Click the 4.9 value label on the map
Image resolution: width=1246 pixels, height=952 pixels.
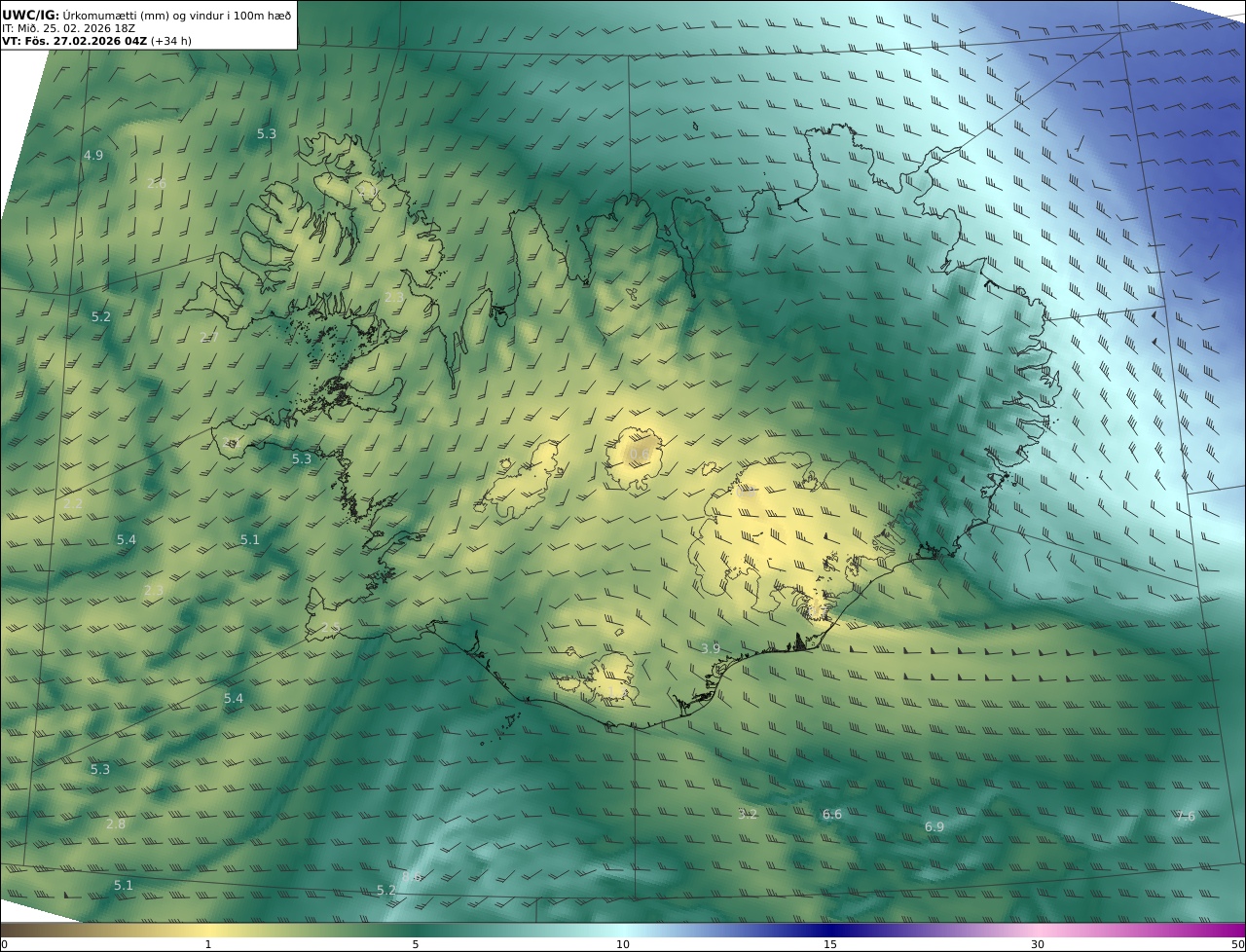pos(93,155)
